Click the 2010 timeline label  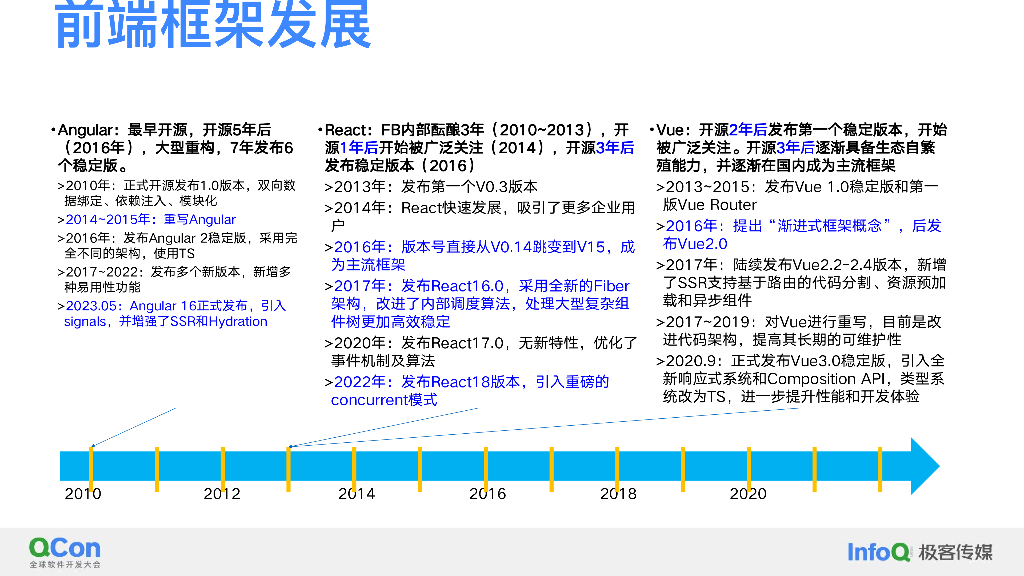pos(83,494)
